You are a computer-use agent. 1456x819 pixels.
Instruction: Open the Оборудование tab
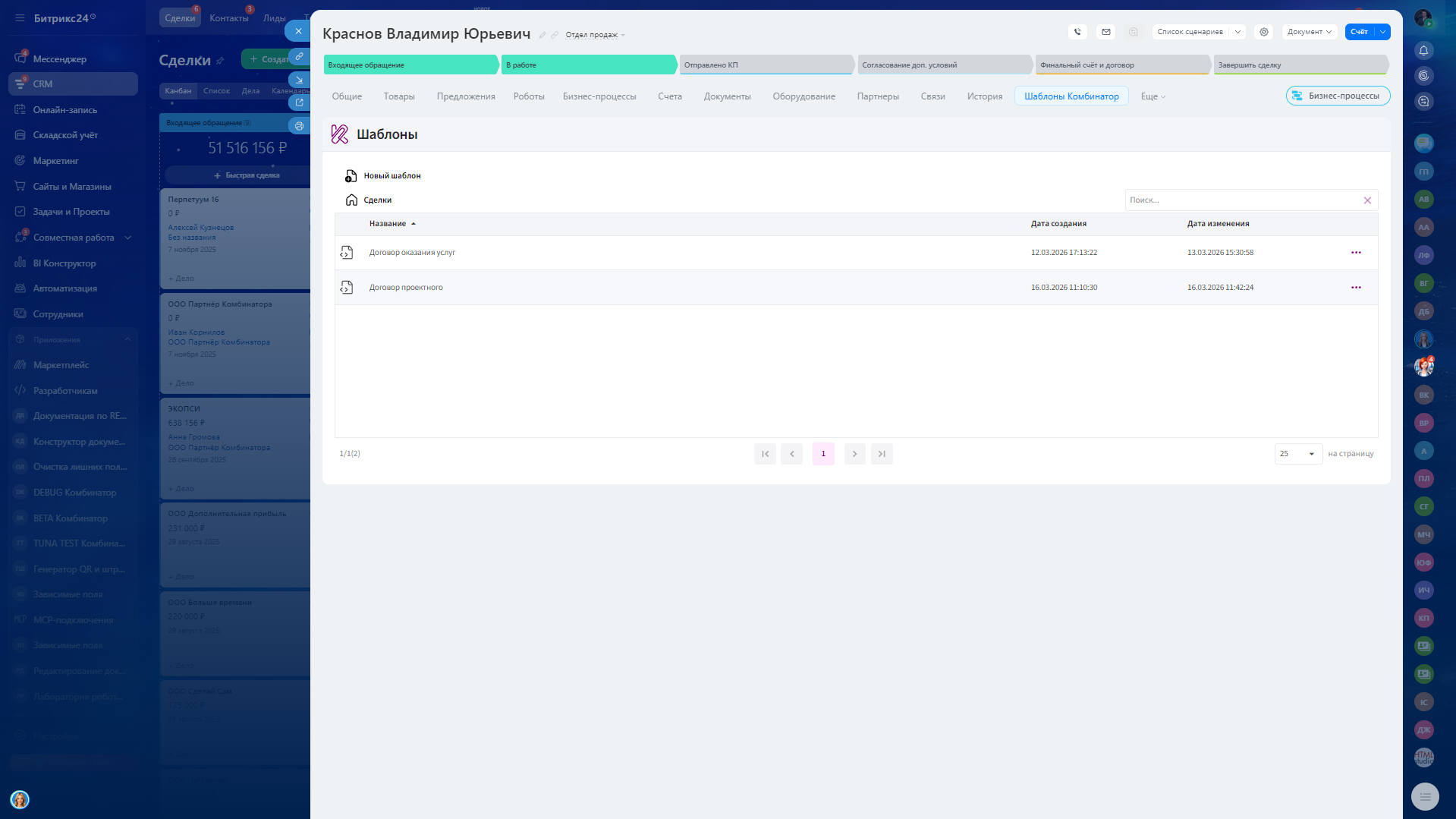point(803,96)
